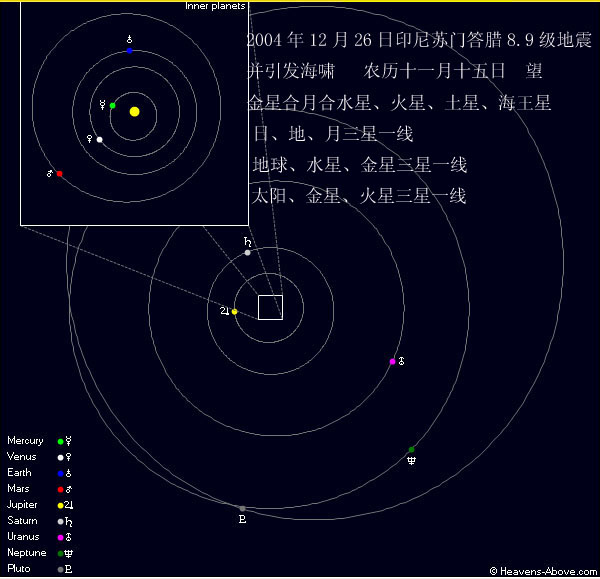Click the Venus legend label
Viewport: 600px width, 579px height.
click(22, 457)
